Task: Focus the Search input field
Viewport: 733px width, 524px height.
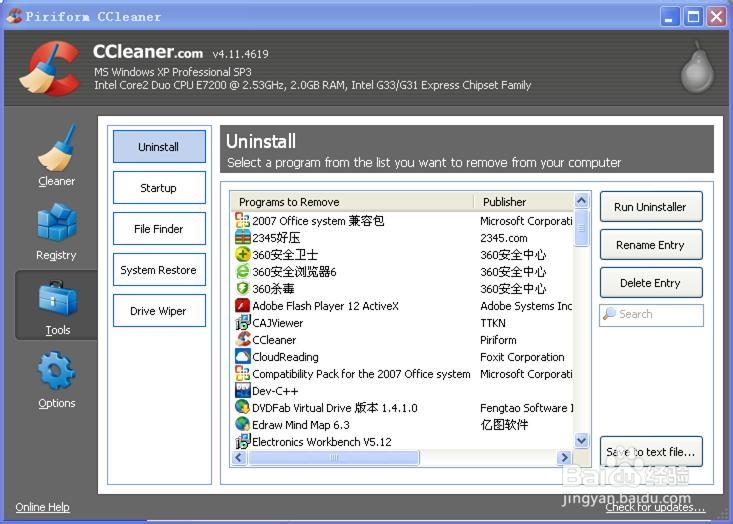Action: (x=651, y=315)
